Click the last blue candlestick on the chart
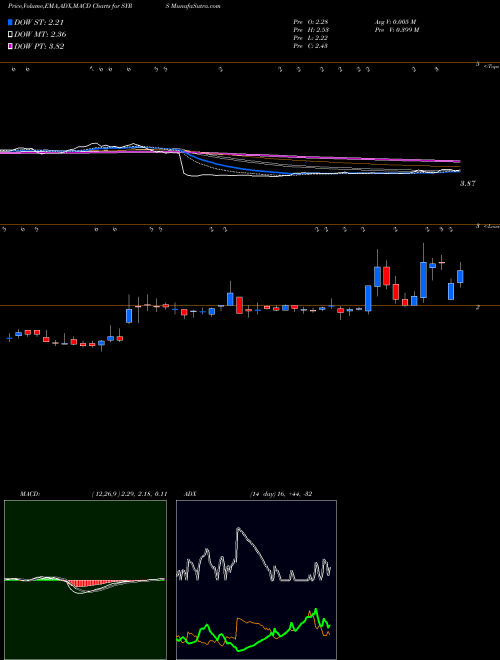500x660 pixels. (x=460, y=277)
